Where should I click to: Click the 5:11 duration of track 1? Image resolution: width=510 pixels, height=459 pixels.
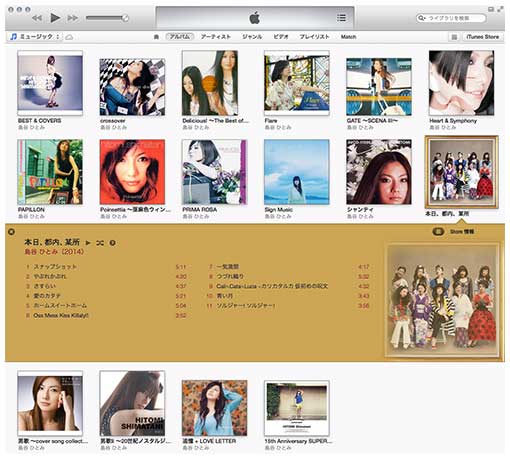tap(181, 267)
